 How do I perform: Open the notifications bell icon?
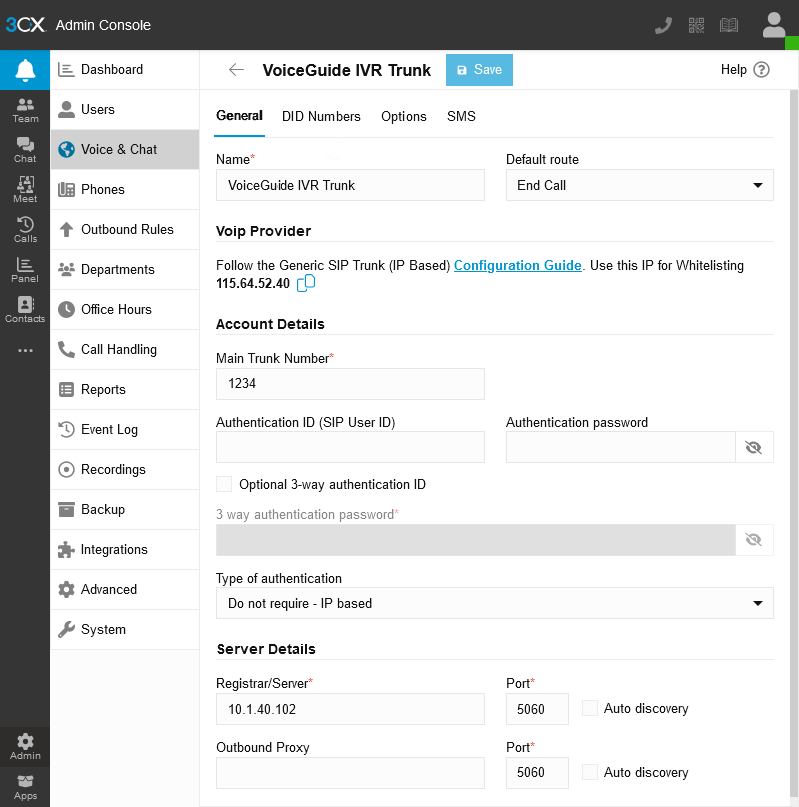coord(25,70)
